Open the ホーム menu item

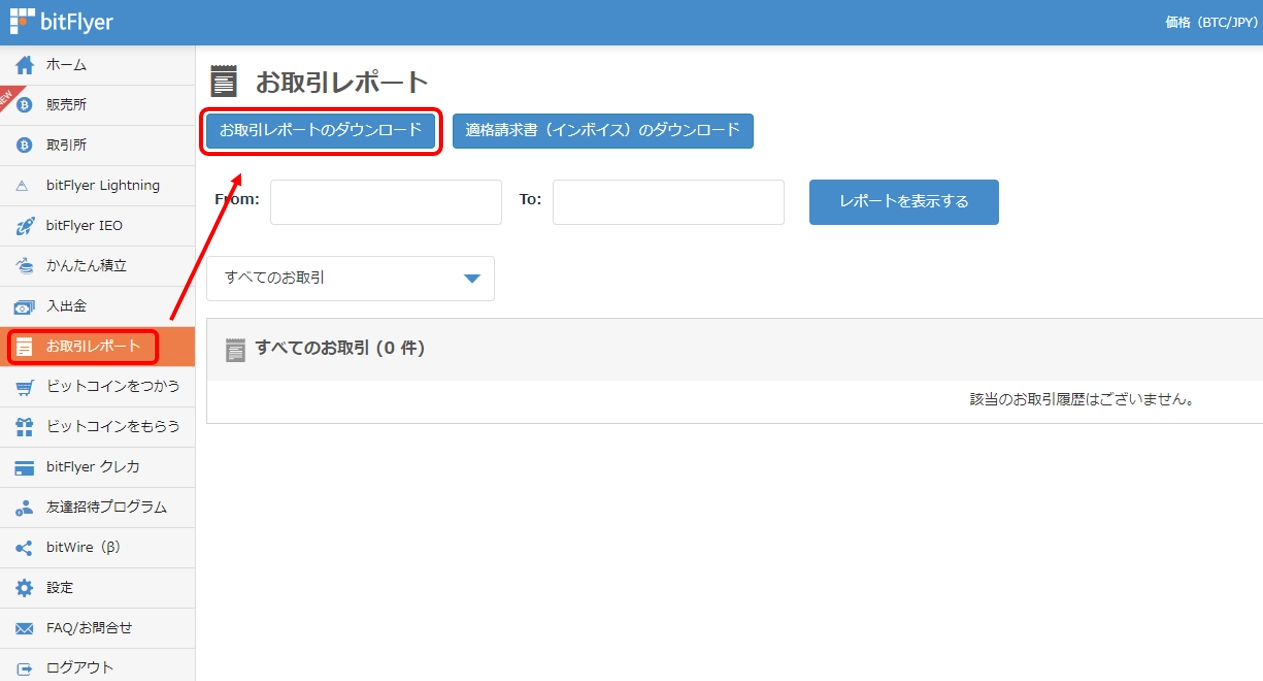pyautogui.click(x=97, y=65)
